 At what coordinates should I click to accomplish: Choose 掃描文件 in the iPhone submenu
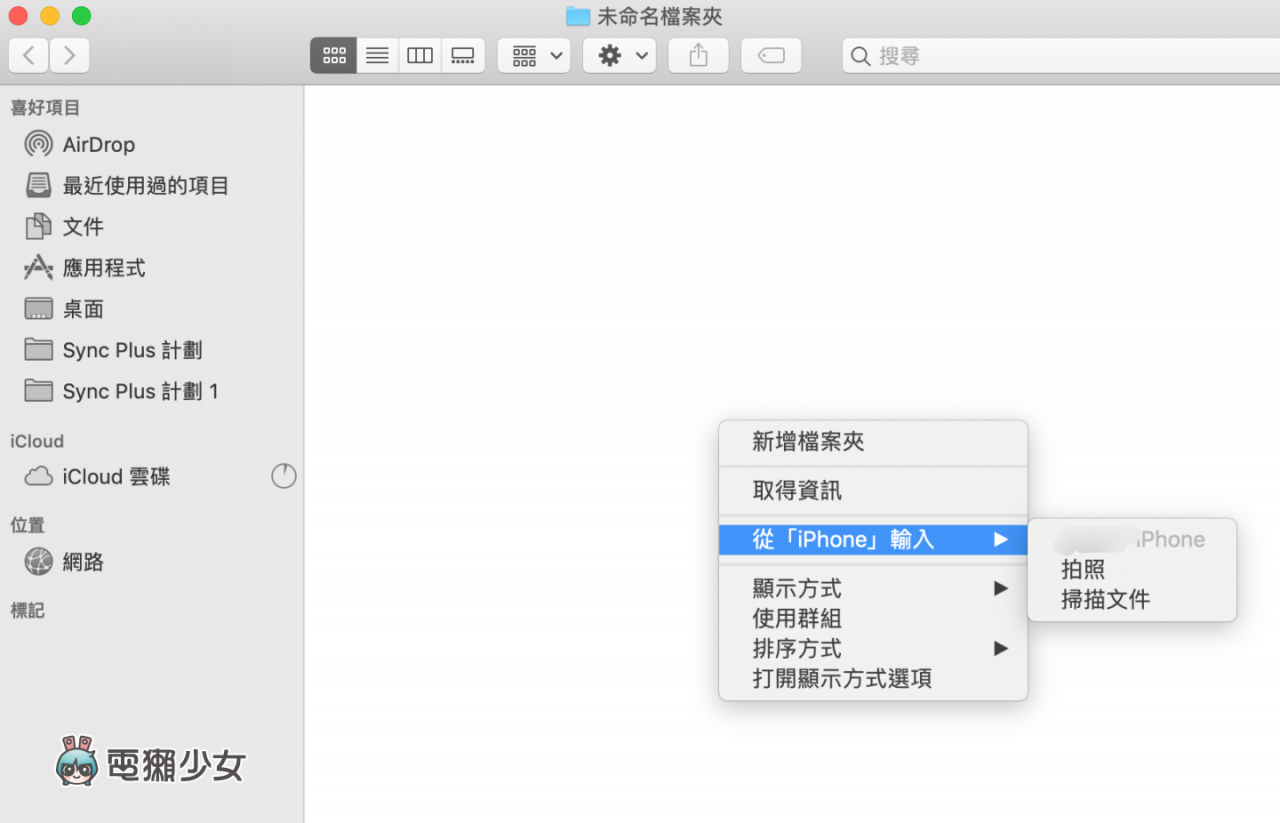1132,600
